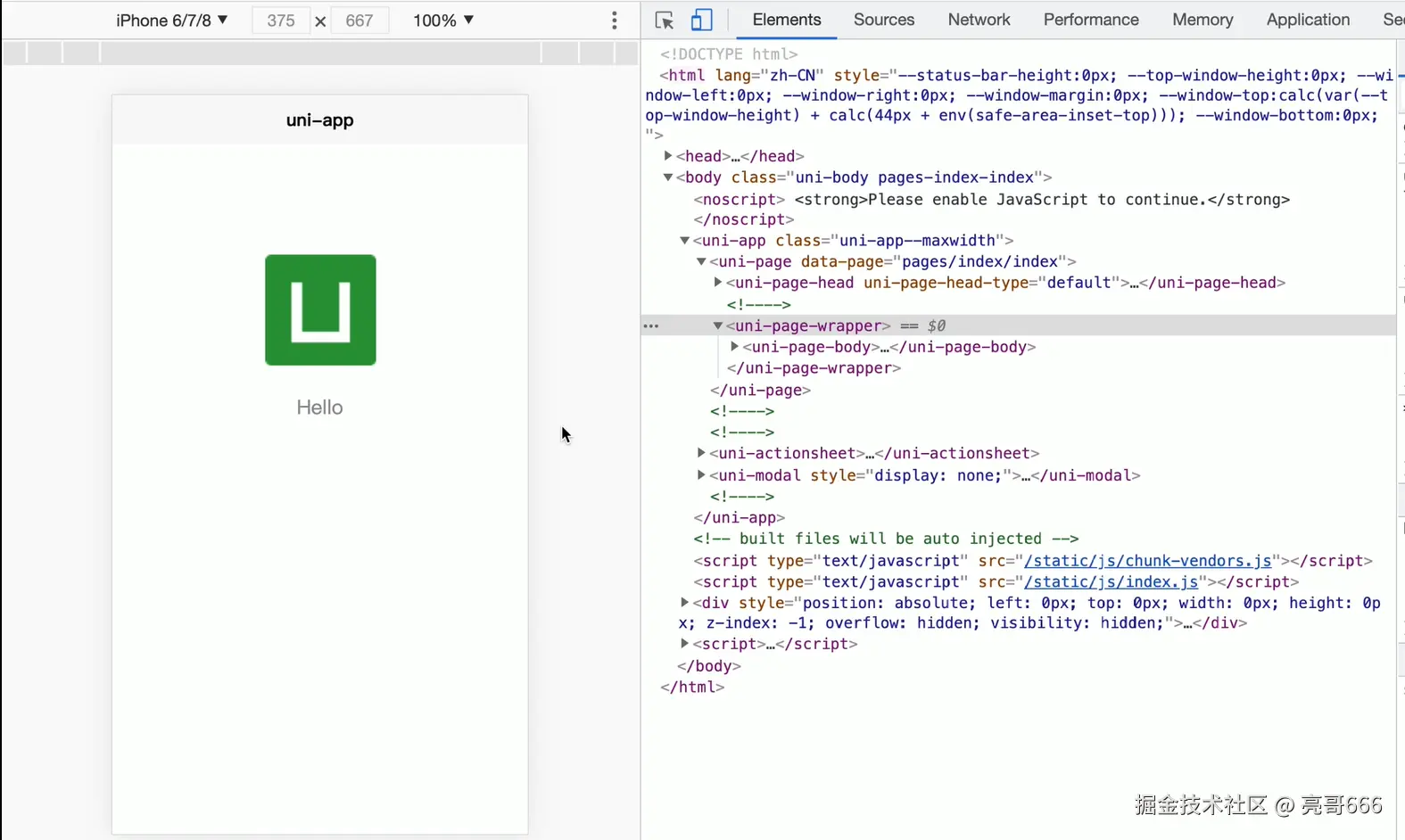This screenshot has width=1405, height=840.
Task: Select the 'built files will be auto injected' comment
Action: [x=886, y=539]
